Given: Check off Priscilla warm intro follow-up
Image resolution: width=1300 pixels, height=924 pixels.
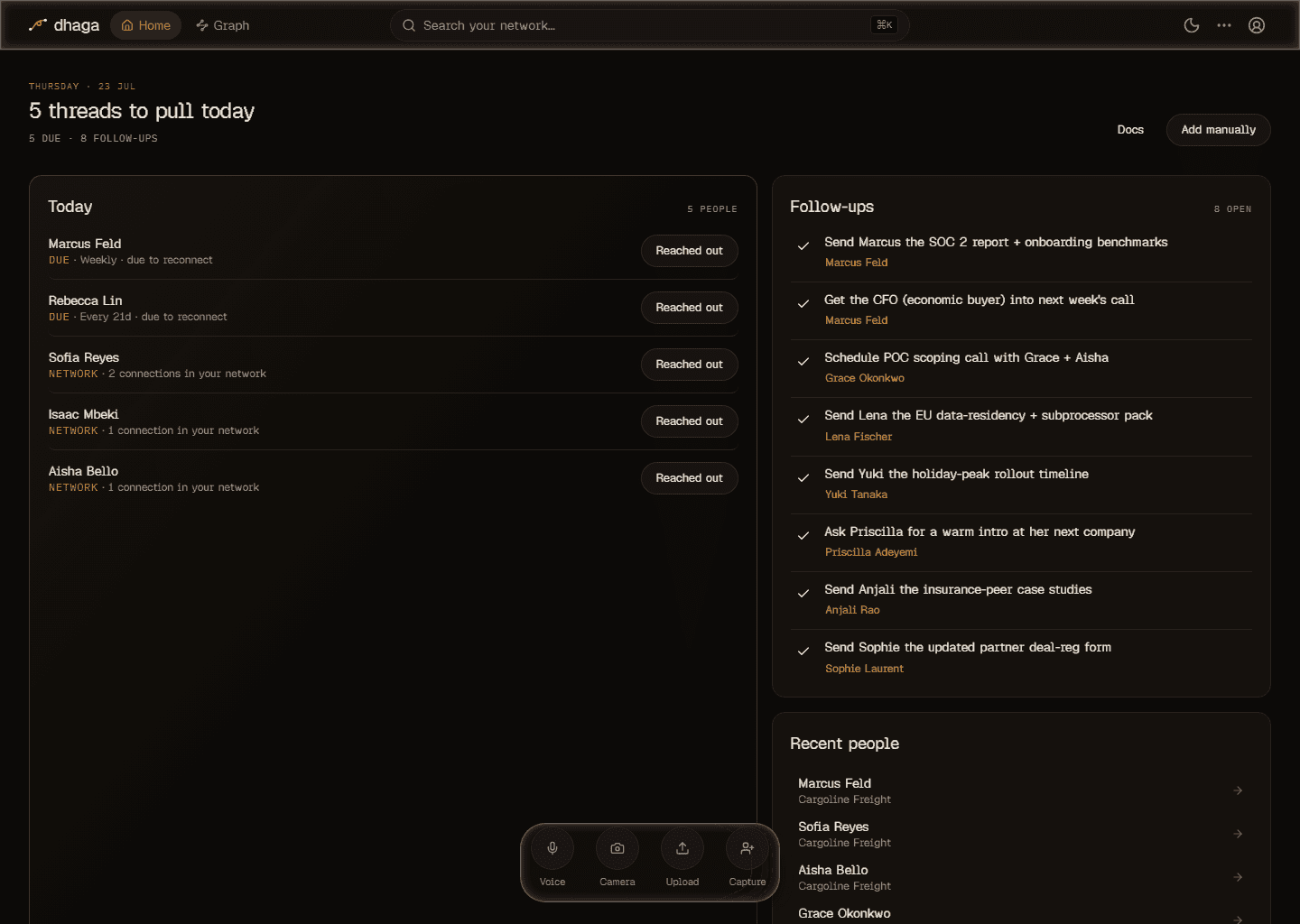Looking at the screenshot, I should point(803,535).
